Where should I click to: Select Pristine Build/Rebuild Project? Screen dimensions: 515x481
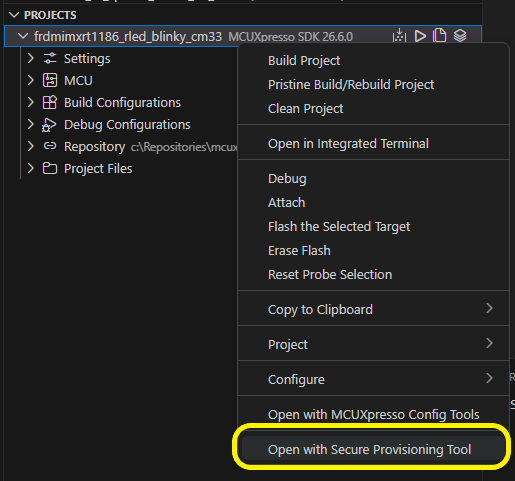[x=374, y=85]
